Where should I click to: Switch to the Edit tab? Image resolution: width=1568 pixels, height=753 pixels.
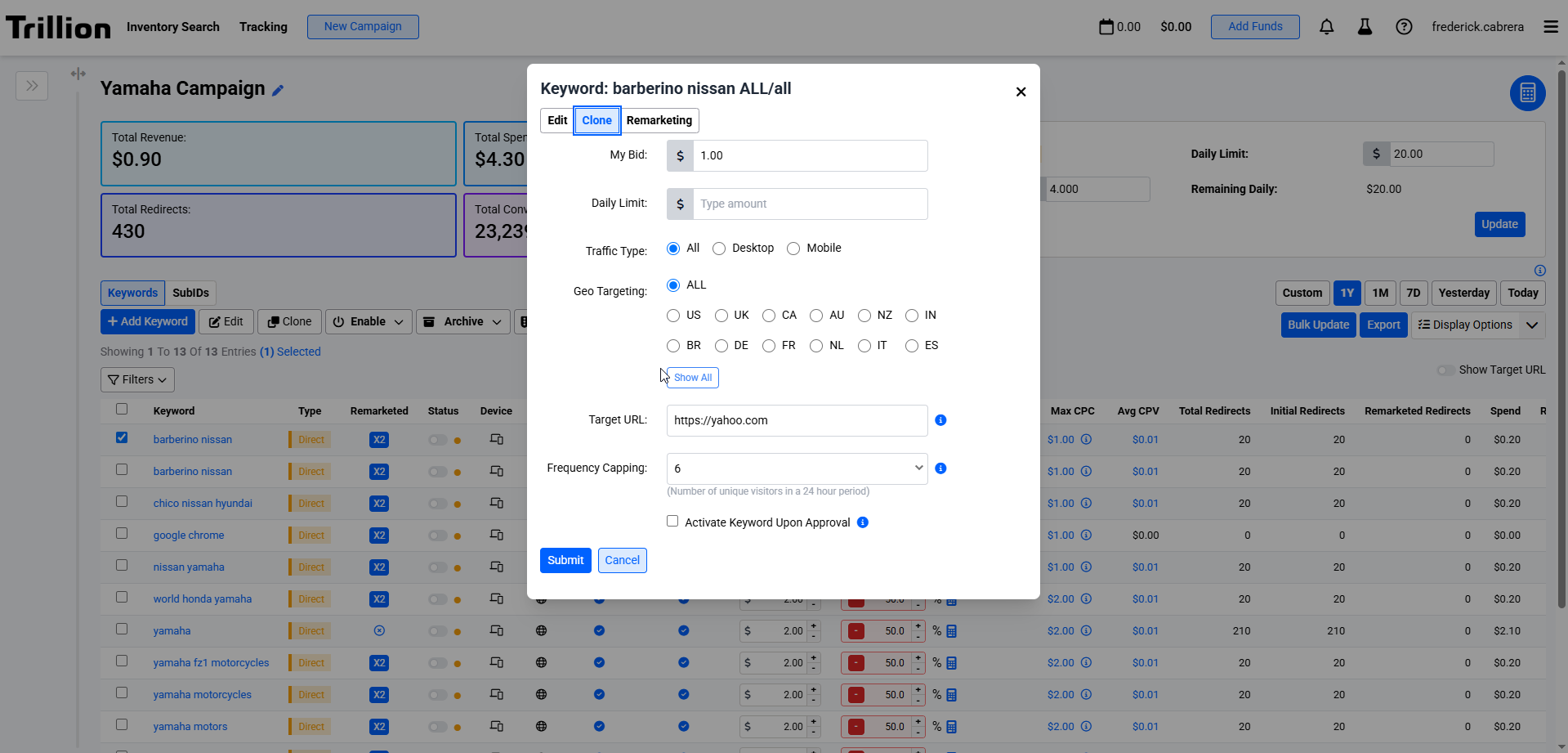click(557, 120)
